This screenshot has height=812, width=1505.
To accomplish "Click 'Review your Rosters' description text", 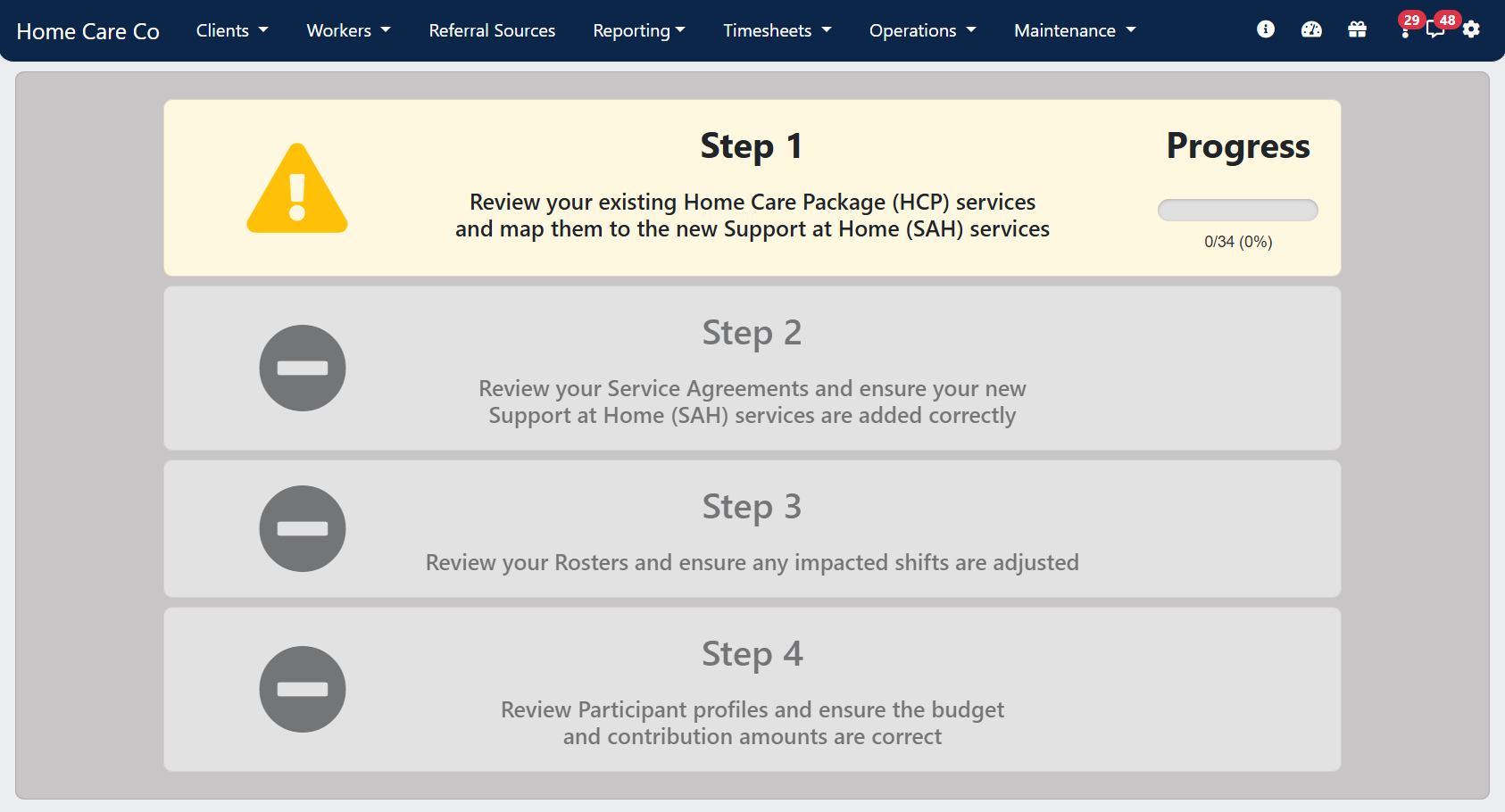I will coord(752,562).
